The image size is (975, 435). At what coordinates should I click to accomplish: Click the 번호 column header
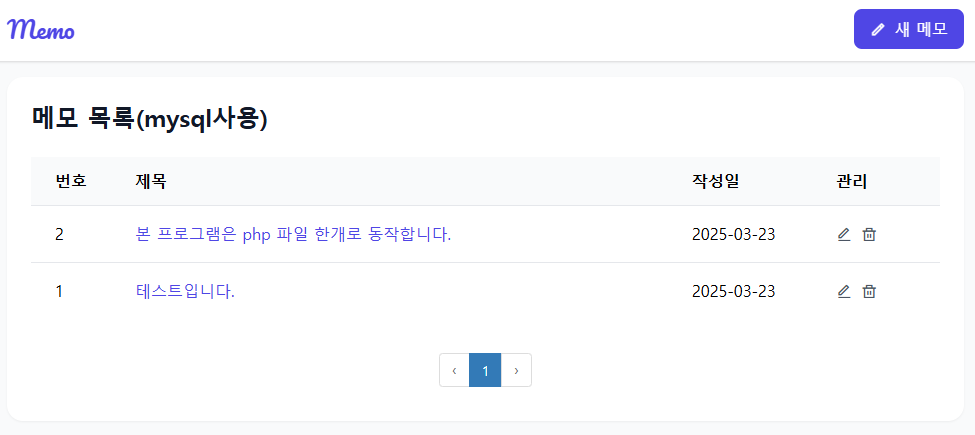click(x=71, y=181)
